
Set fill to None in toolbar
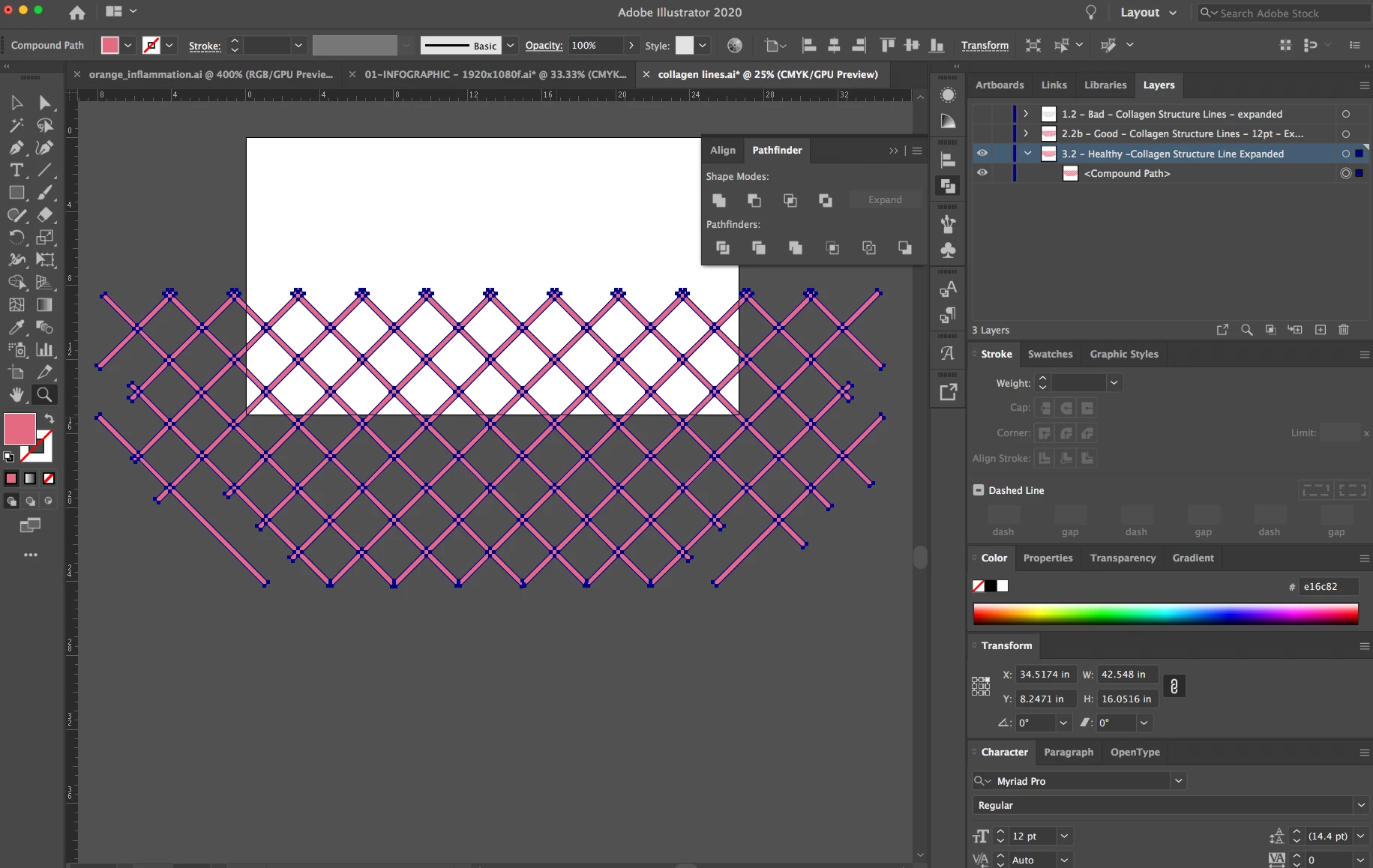pyautogui.click(x=49, y=478)
